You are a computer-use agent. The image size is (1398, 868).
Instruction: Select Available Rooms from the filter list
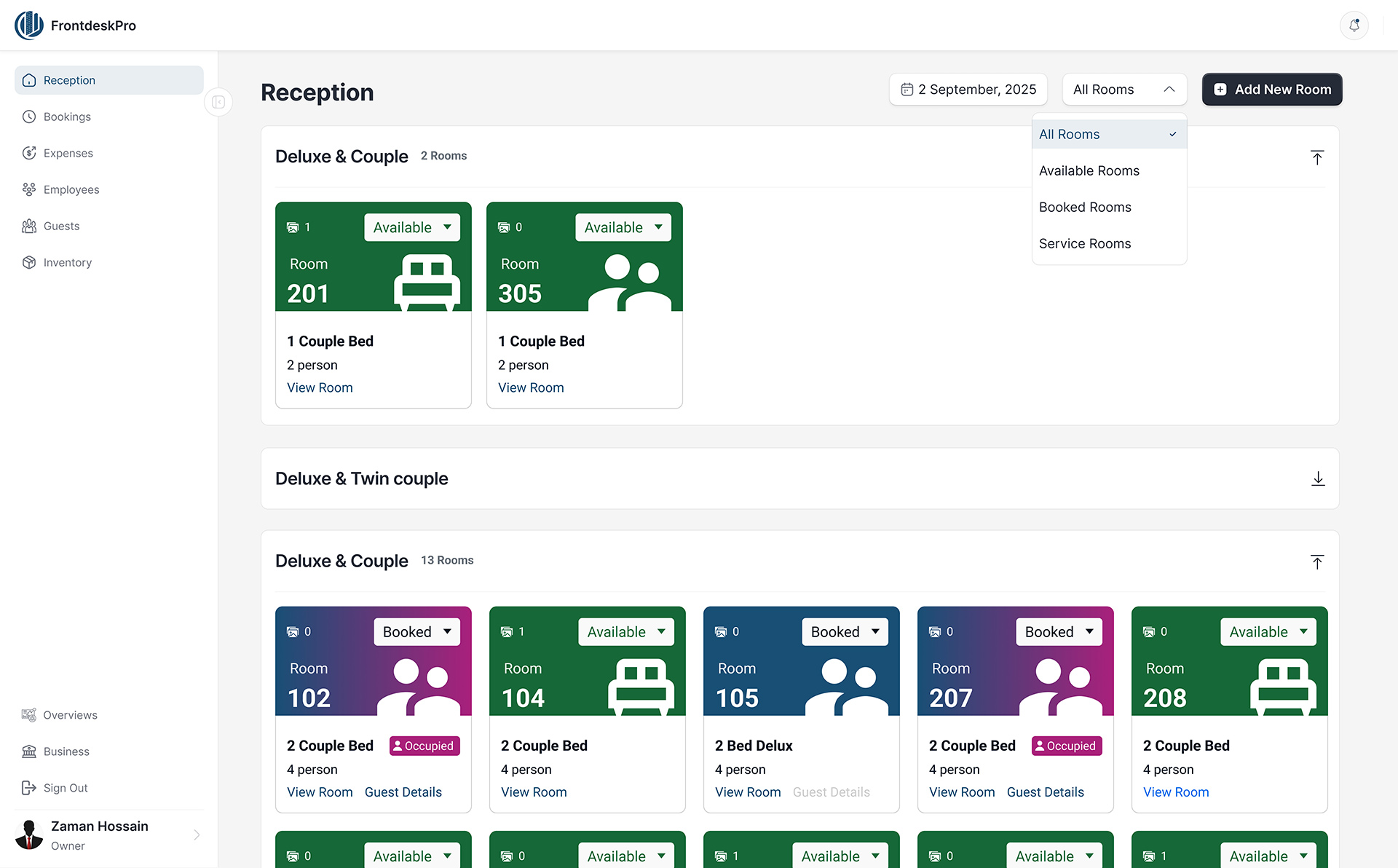click(x=1089, y=170)
